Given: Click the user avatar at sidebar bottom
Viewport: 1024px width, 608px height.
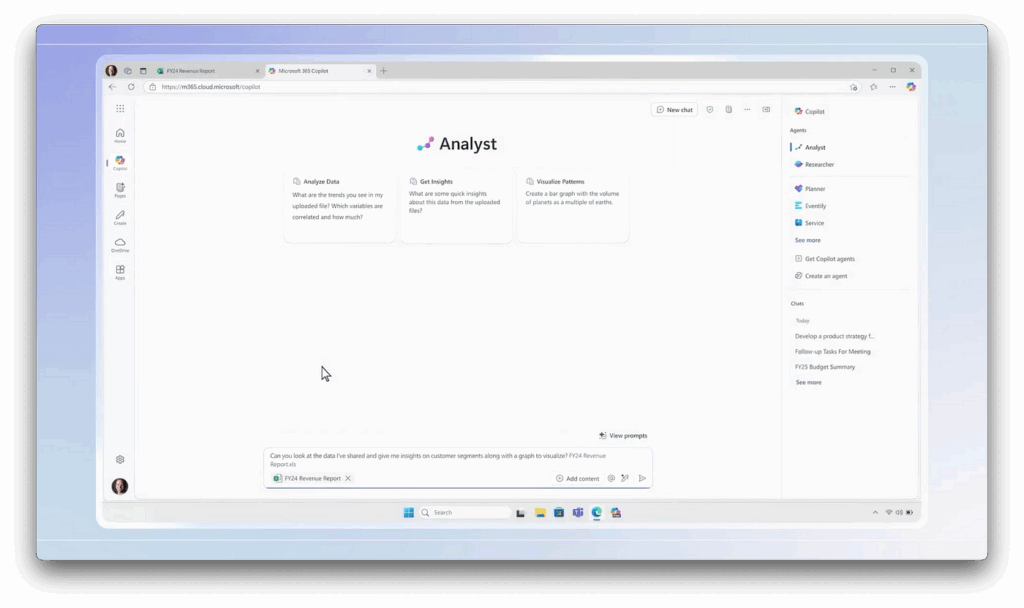Looking at the screenshot, I should [x=120, y=486].
